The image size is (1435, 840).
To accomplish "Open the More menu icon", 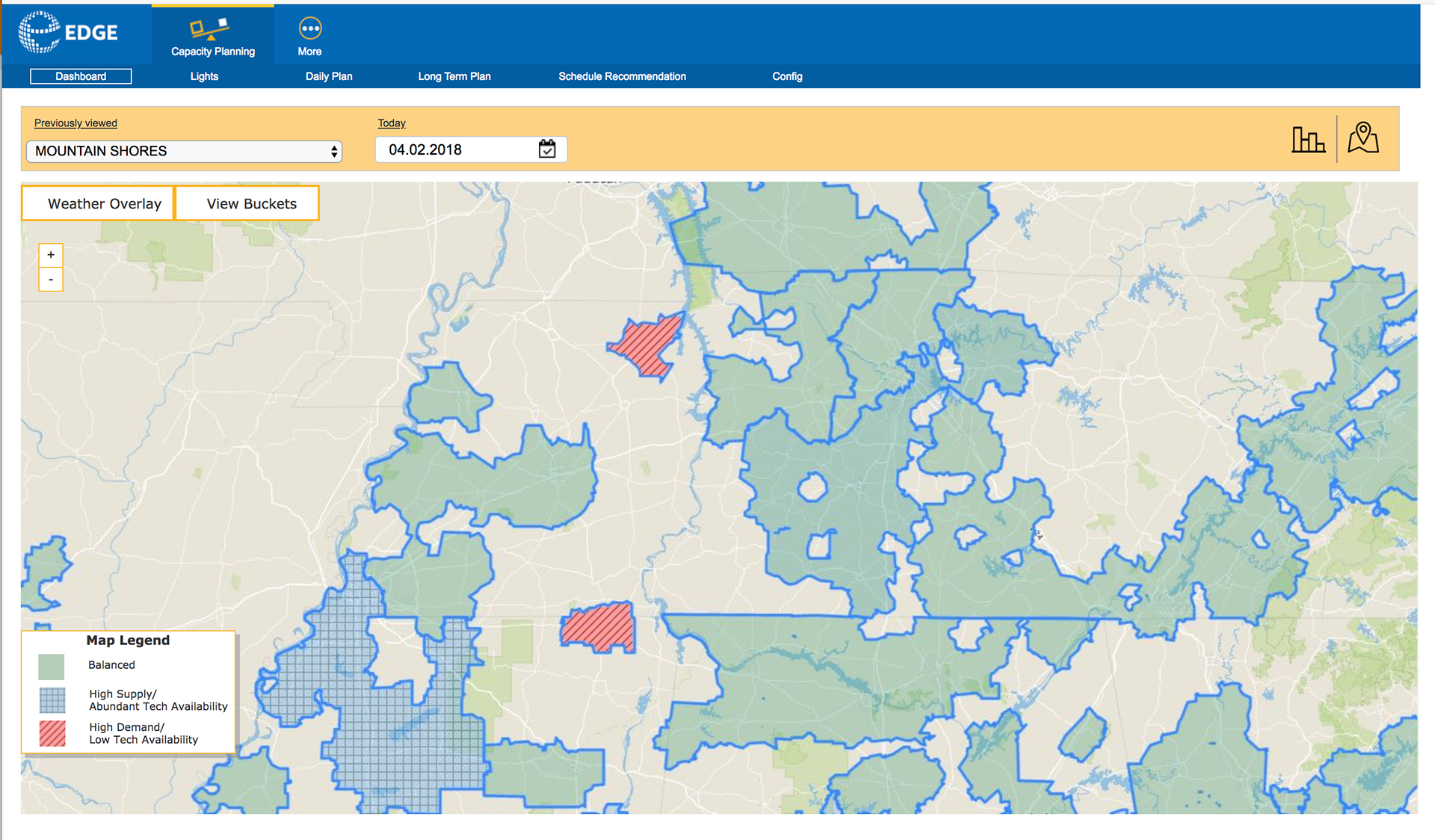I will [x=309, y=28].
